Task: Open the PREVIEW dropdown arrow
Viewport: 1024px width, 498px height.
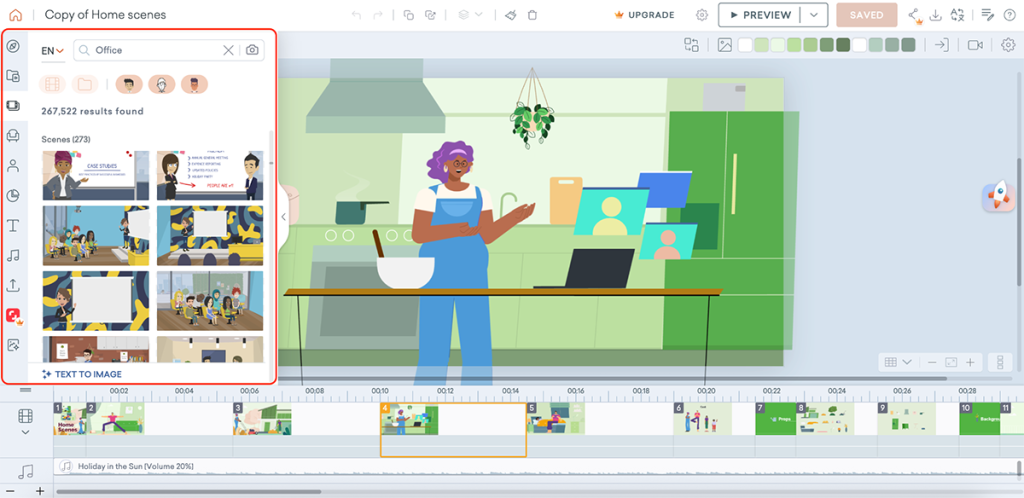Action: click(x=814, y=14)
